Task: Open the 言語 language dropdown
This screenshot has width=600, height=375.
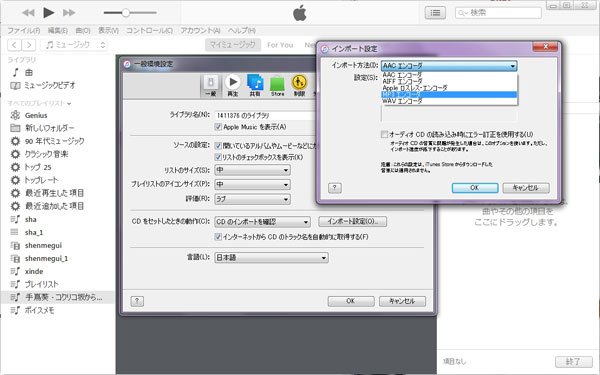Action: (271, 258)
